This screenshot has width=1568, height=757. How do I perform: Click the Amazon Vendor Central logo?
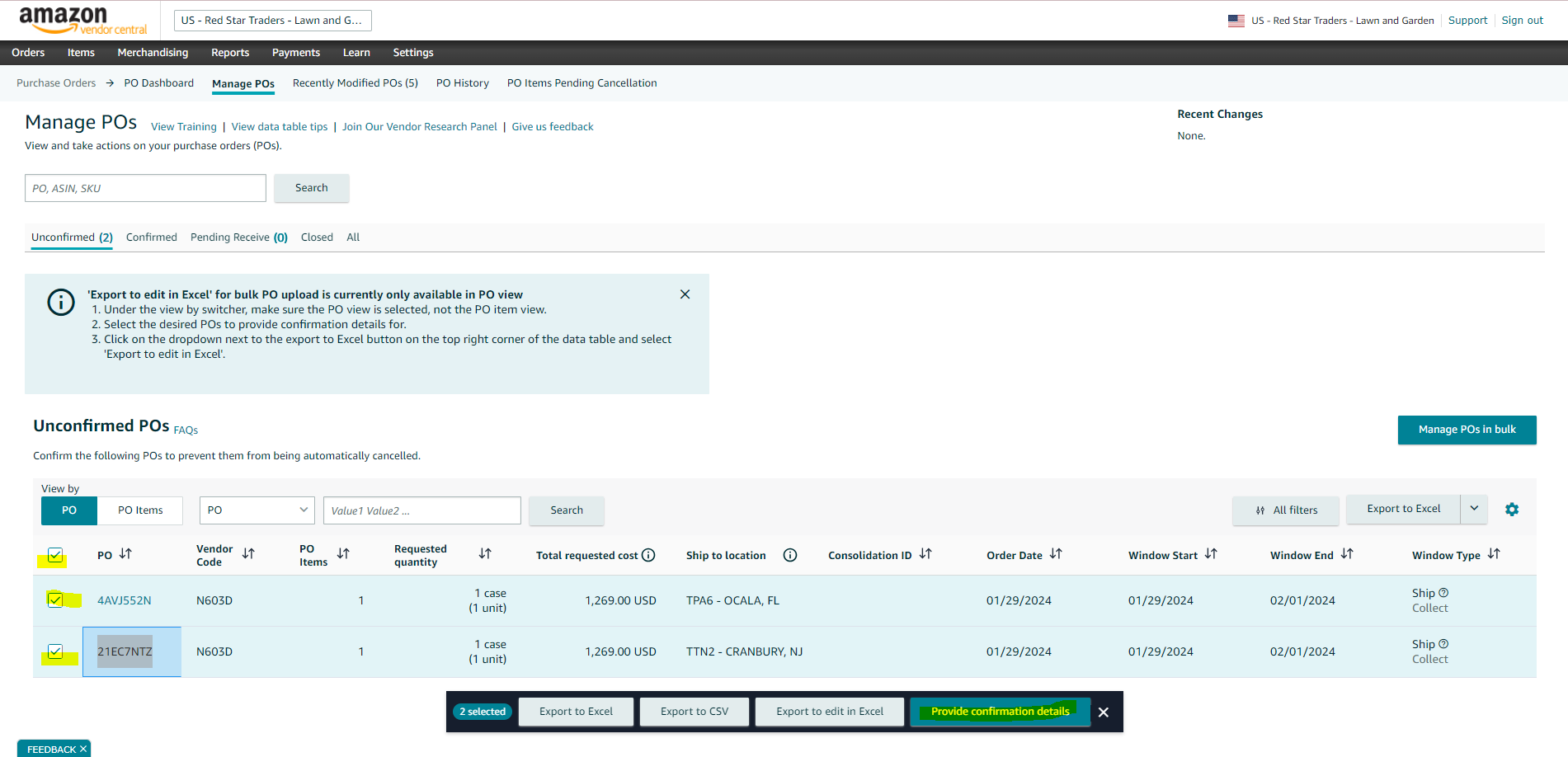coord(82,21)
